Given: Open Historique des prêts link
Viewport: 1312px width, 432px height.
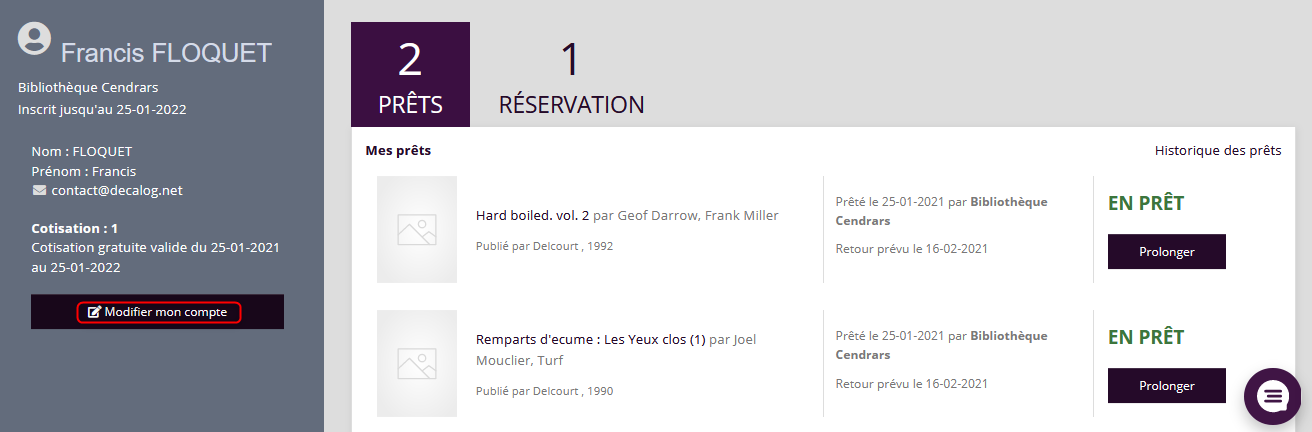Looking at the screenshot, I should pyautogui.click(x=1217, y=151).
